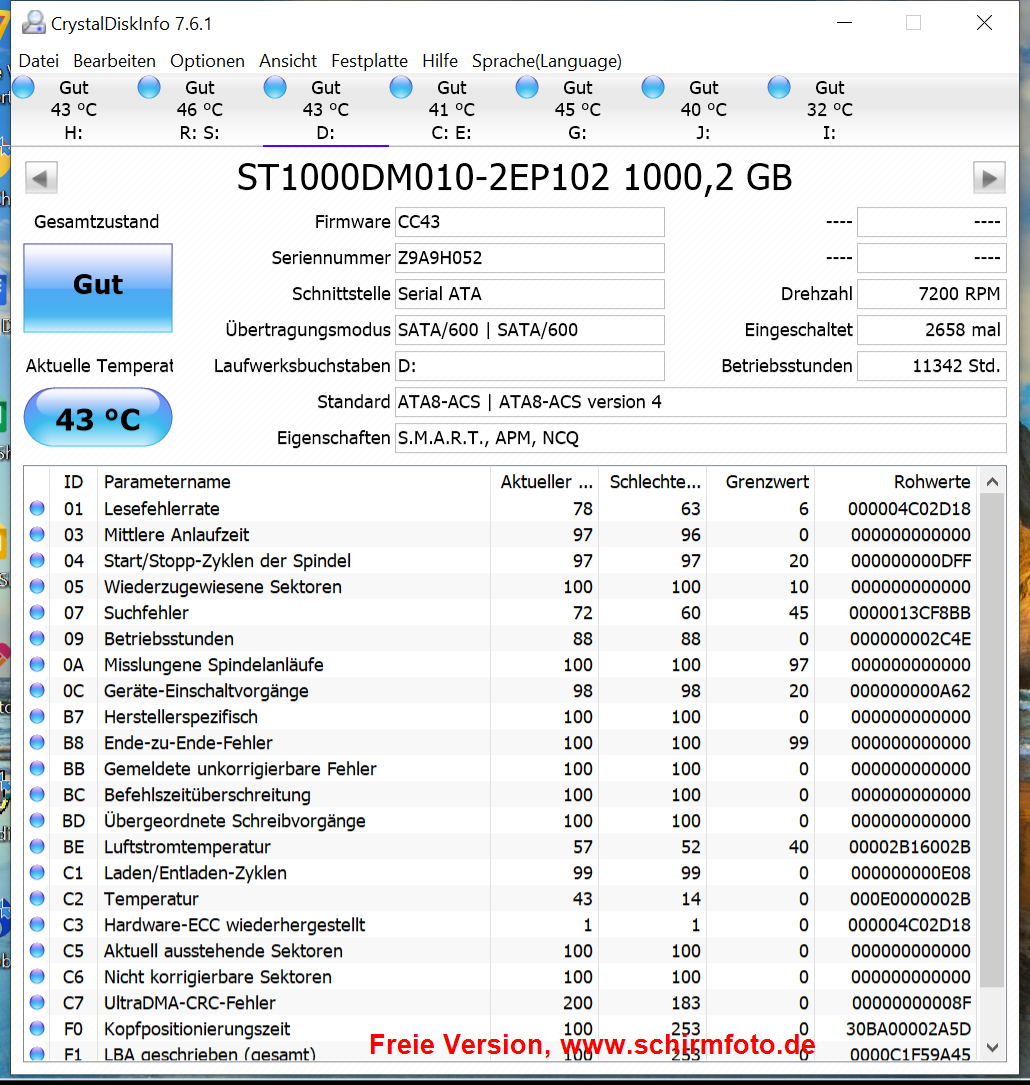Viewport: 1030px width, 1085px height.
Task: Select the Herstellerspezifisch row
Action: point(502,717)
